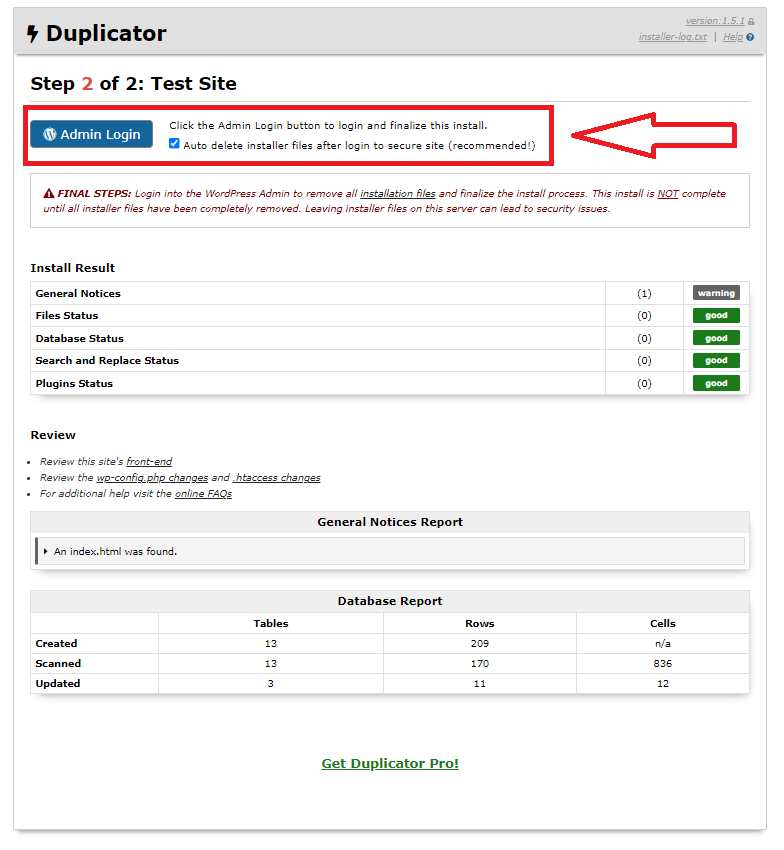This screenshot has height=850, width=784.
Task: Open the installer-log.txt link
Action: (x=672, y=37)
